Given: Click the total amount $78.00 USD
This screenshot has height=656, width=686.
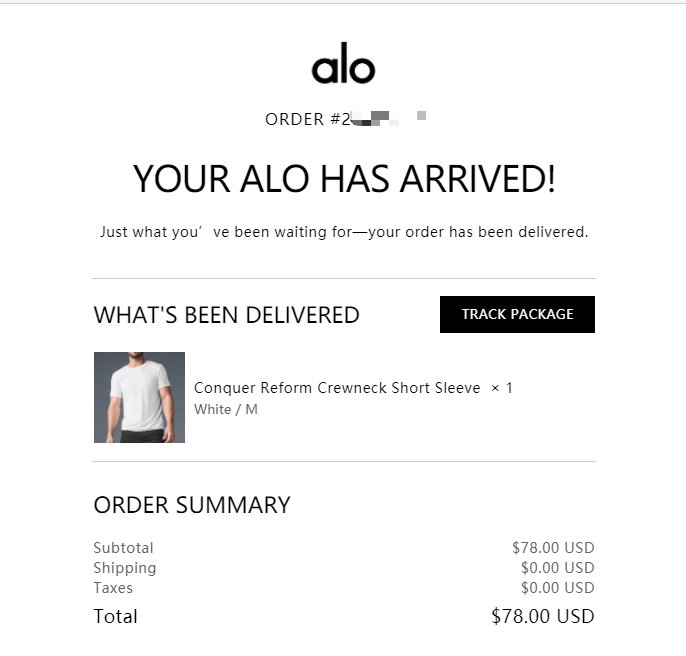Looking at the screenshot, I should coord(543,616).
